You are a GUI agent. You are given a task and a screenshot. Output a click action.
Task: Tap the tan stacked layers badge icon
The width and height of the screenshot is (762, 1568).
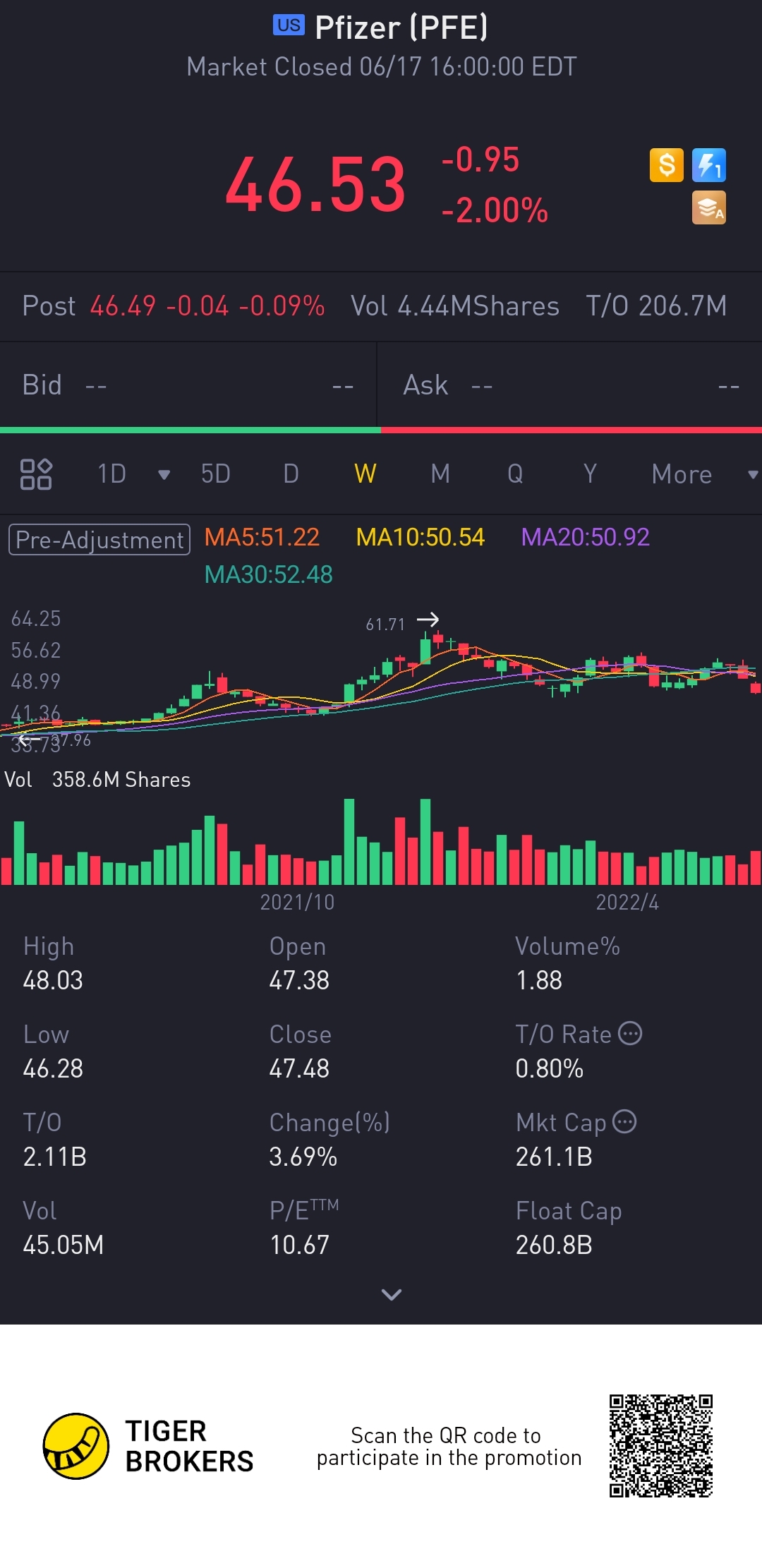pos(708,208)
